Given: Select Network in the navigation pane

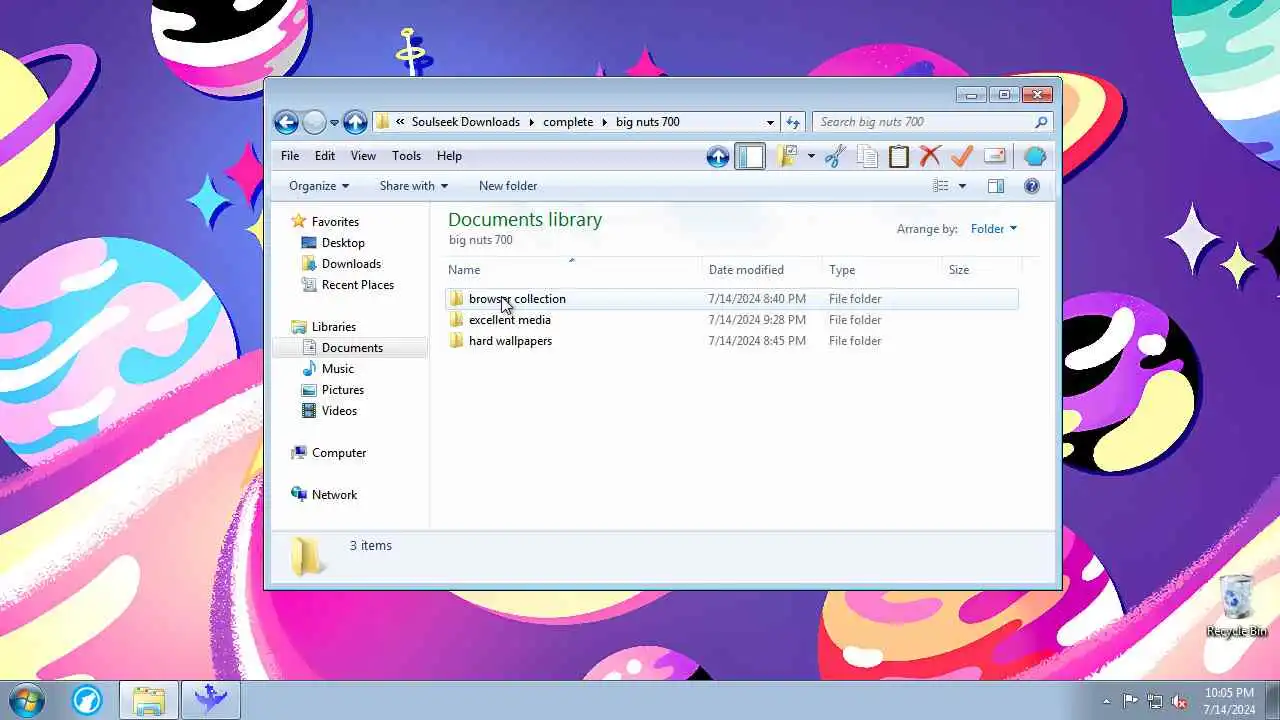Looking at the screenshot, I should [334, 495].
